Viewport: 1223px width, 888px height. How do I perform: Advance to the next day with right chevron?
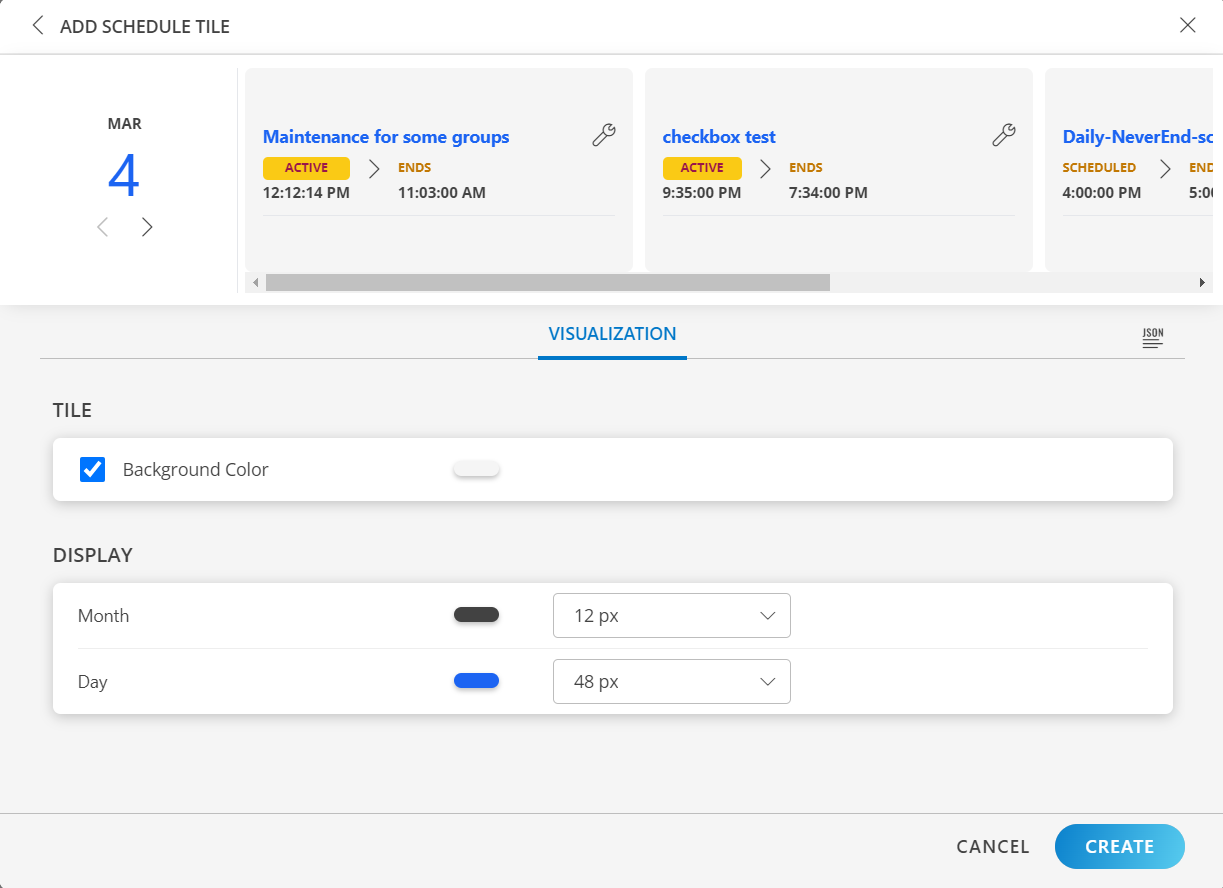tap(147, 227)
